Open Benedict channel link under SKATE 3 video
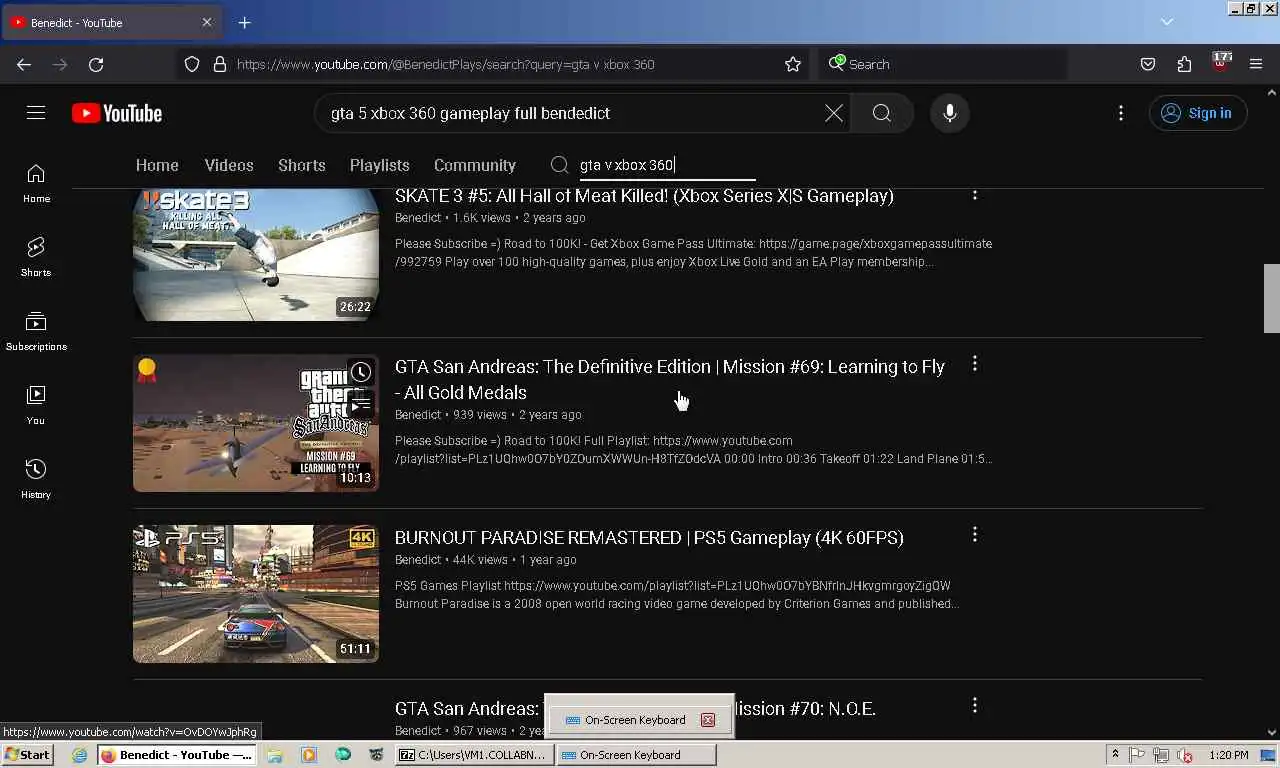The image size is (1280, 768). 418,218
